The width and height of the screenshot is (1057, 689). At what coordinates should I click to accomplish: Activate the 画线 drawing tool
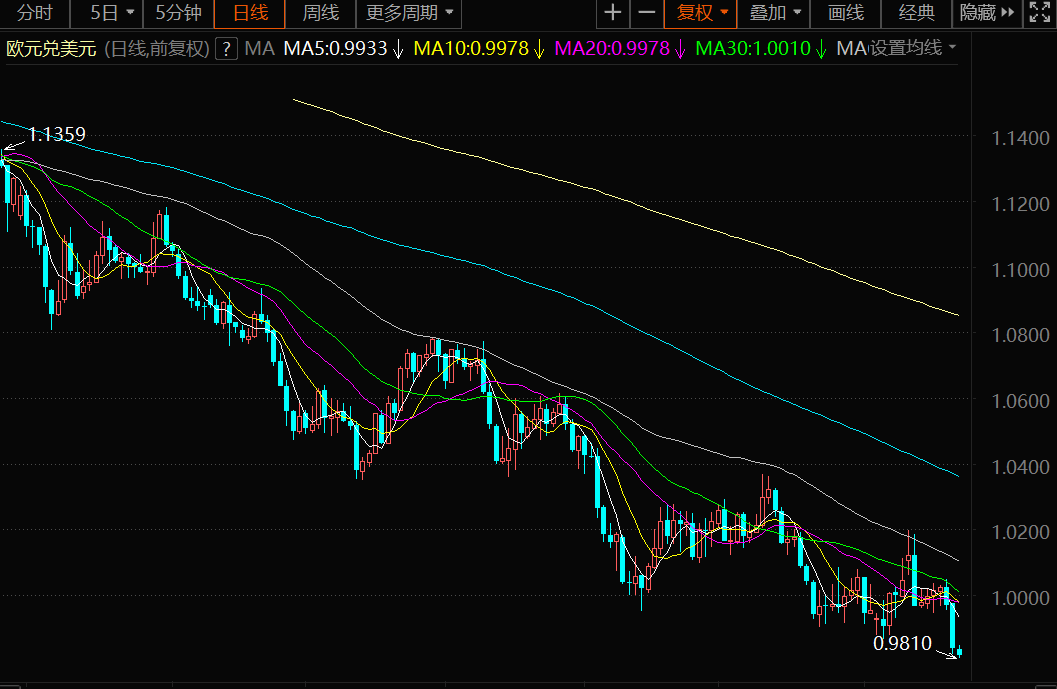click(845, 13)
